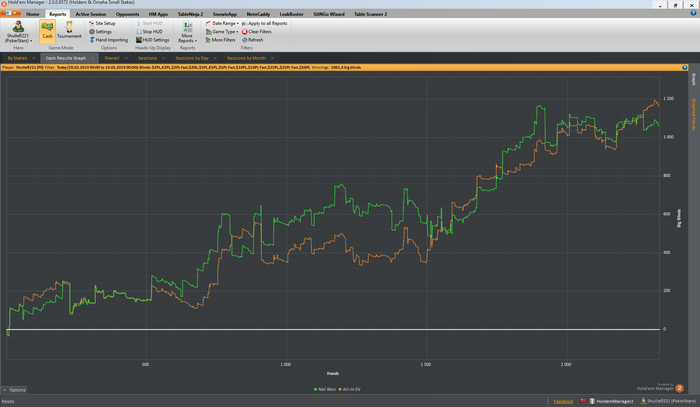Open the TableNinja 2 tab
The height and width of the screenshot is (407, 700).
[x=190, y=14]
